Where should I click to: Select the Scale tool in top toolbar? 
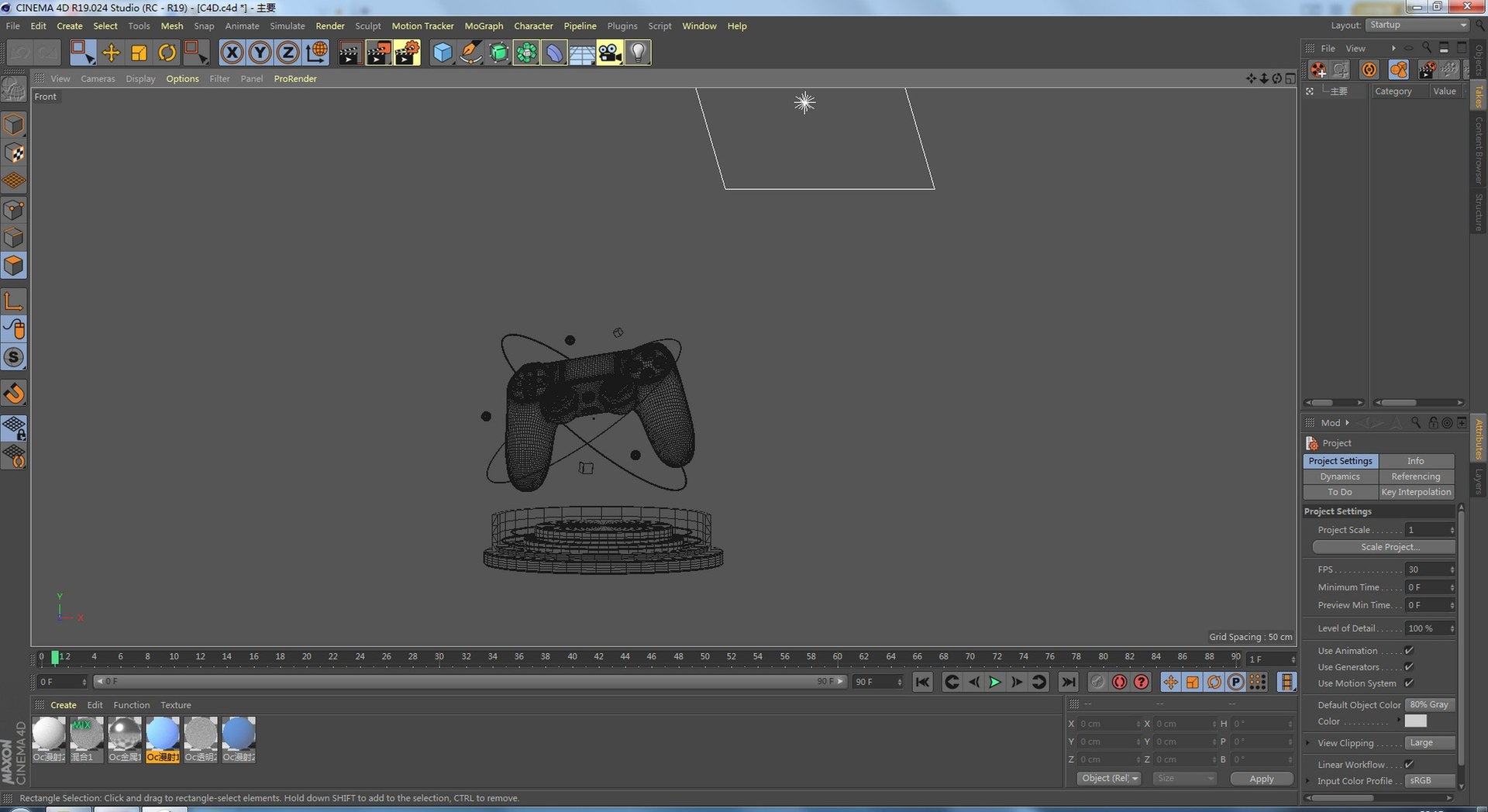point(139,53)
